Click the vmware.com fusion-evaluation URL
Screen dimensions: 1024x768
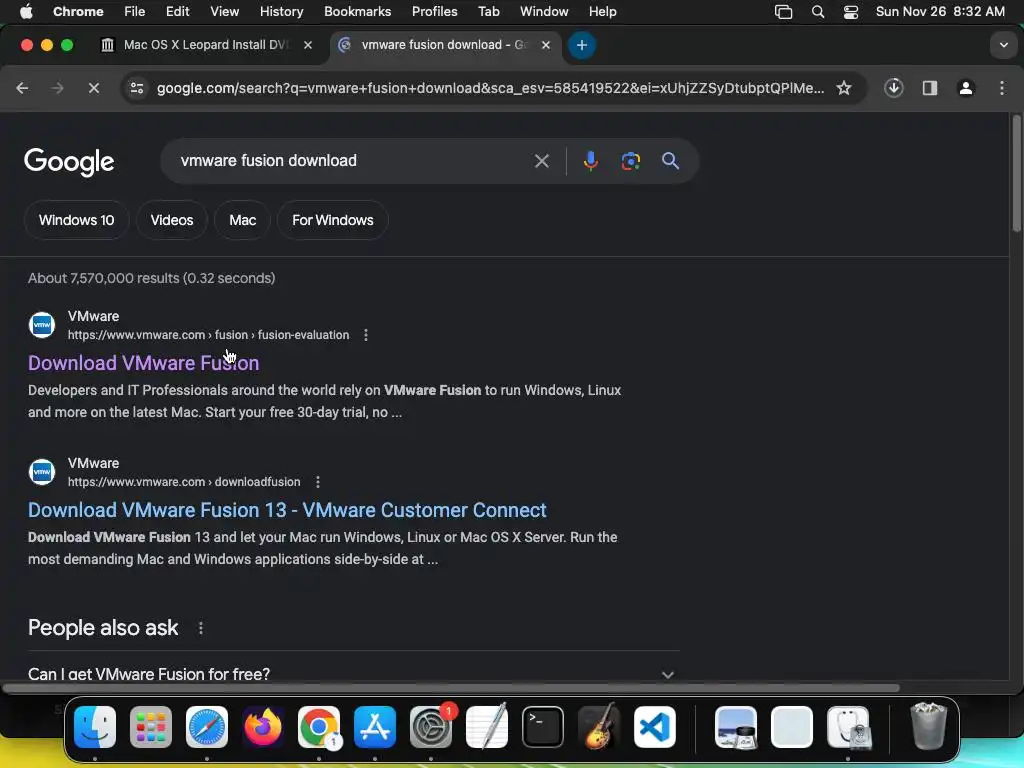click(x=208, y=335)
